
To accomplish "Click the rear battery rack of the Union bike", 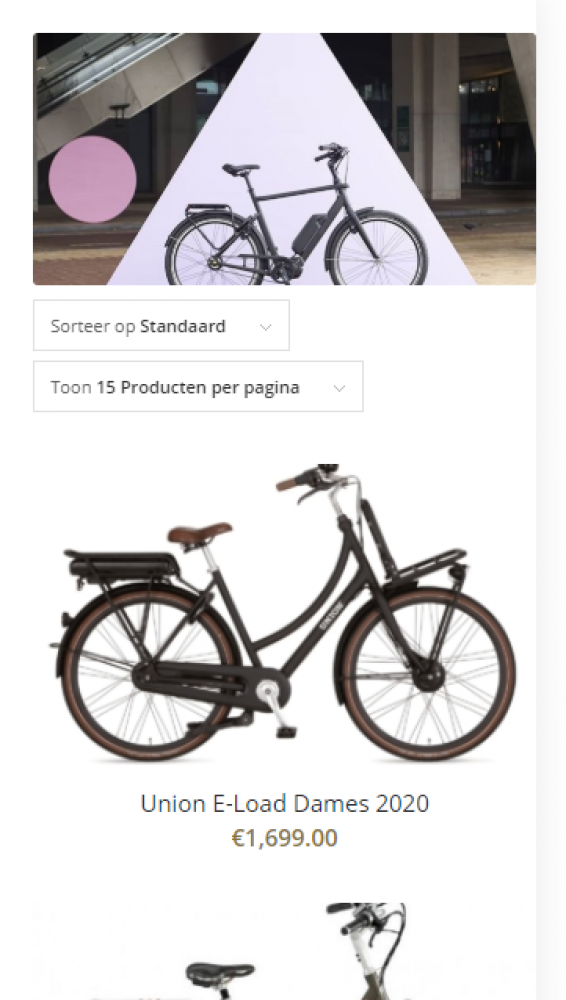I will (124, 564).
